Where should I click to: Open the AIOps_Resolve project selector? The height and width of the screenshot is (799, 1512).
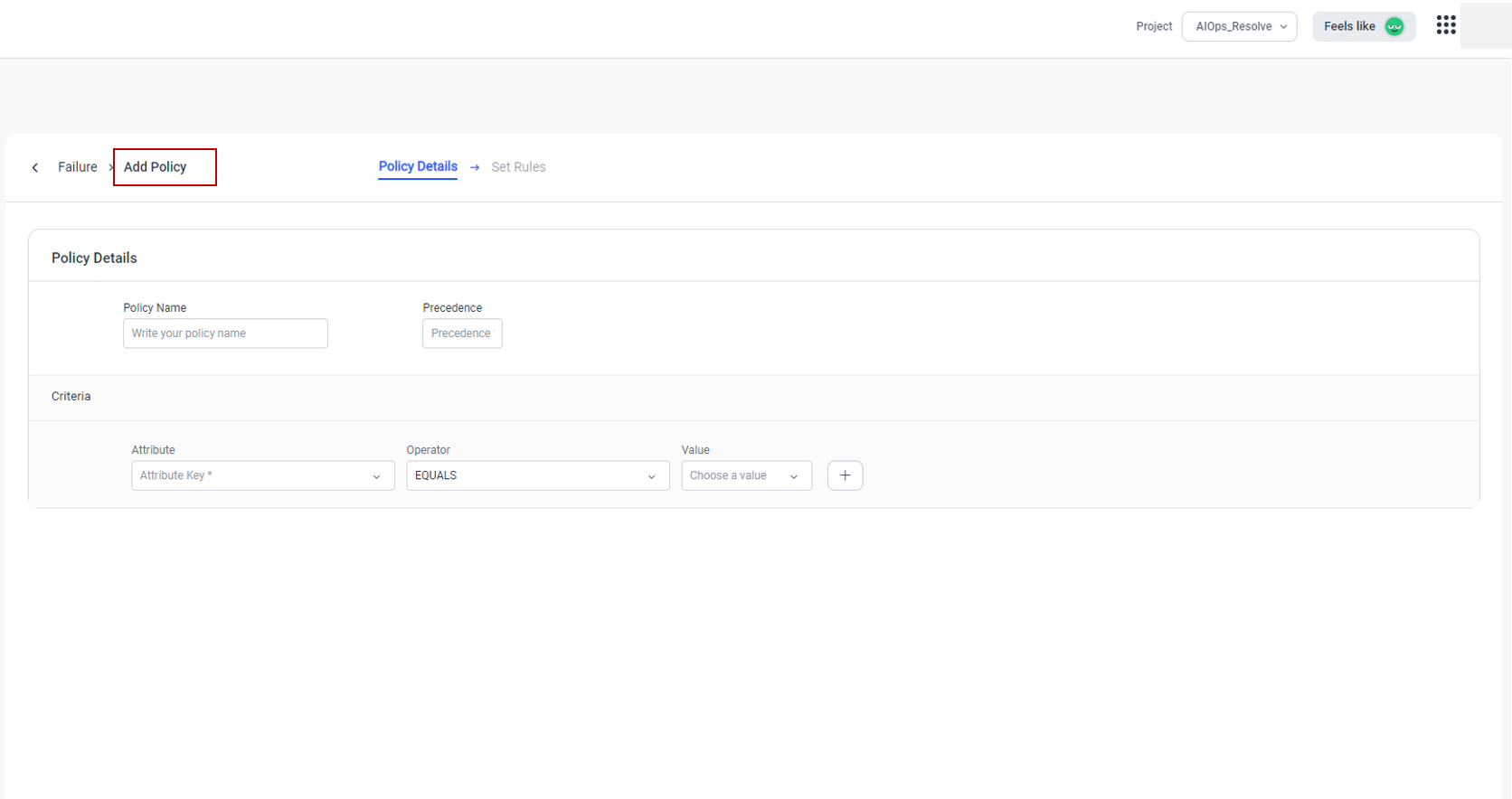1239,26
